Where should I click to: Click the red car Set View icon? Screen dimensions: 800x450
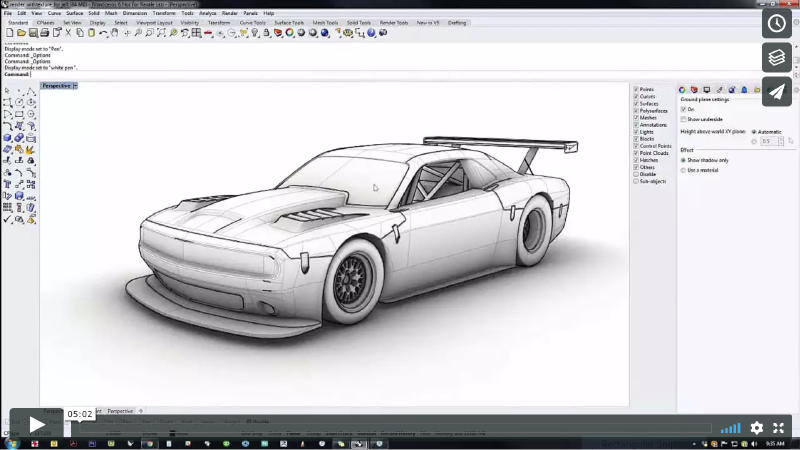tap(208, 33)
